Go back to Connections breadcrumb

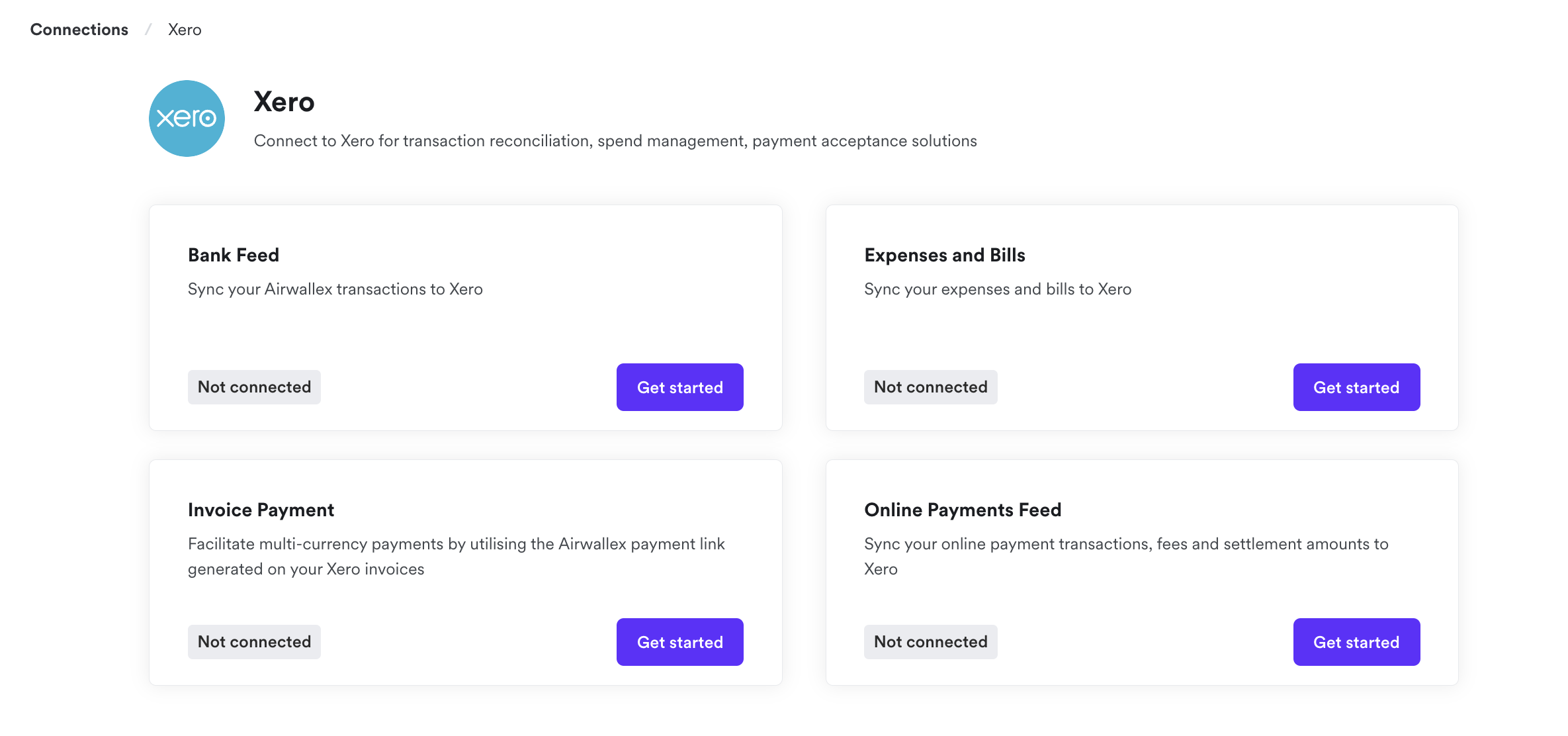79,30
